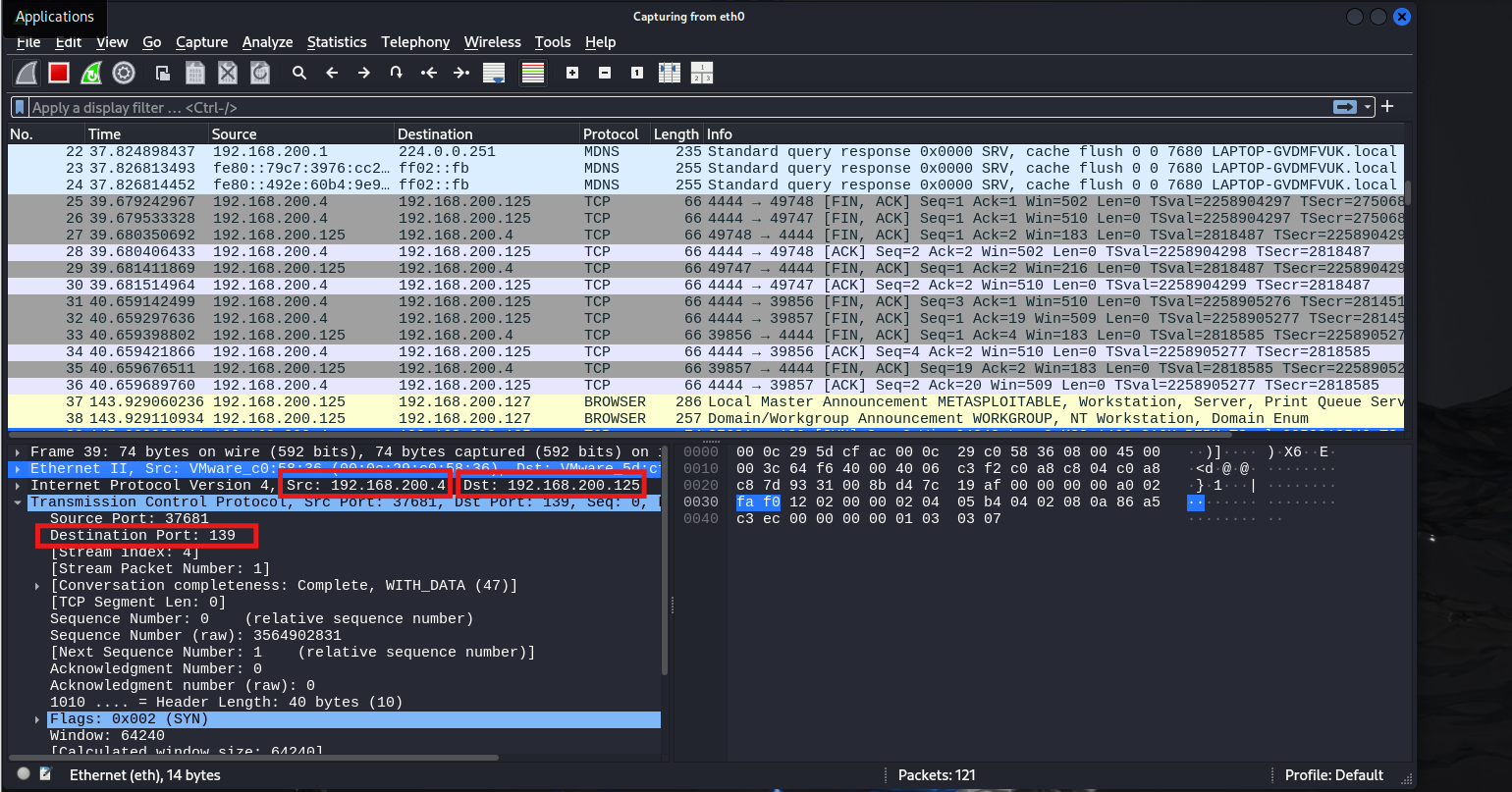Open the Help menu

pyautogui.click(x=600, y=42)
